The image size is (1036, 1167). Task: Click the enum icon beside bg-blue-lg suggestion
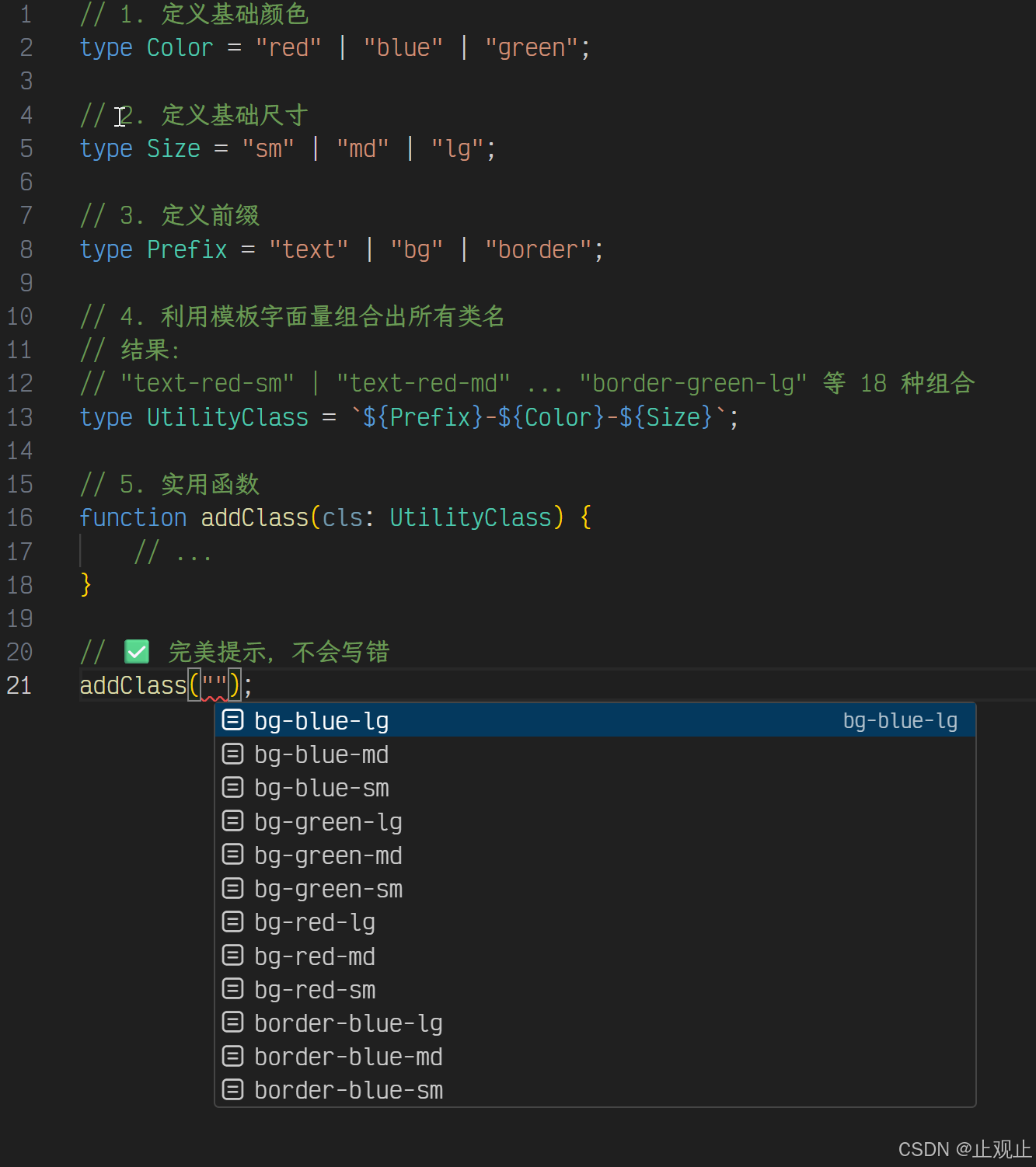tap(233, 720)
